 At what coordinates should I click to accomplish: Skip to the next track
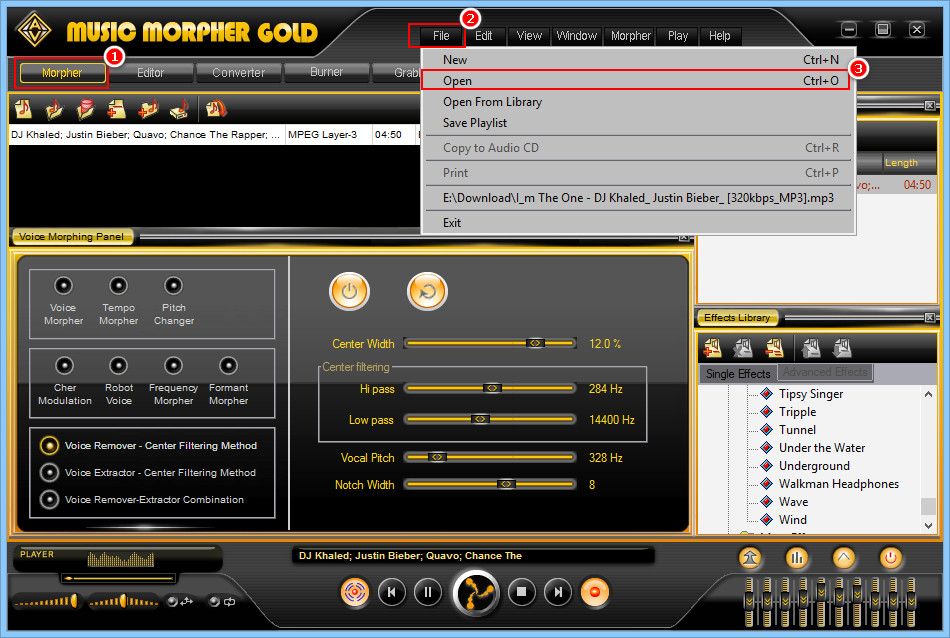558,592
